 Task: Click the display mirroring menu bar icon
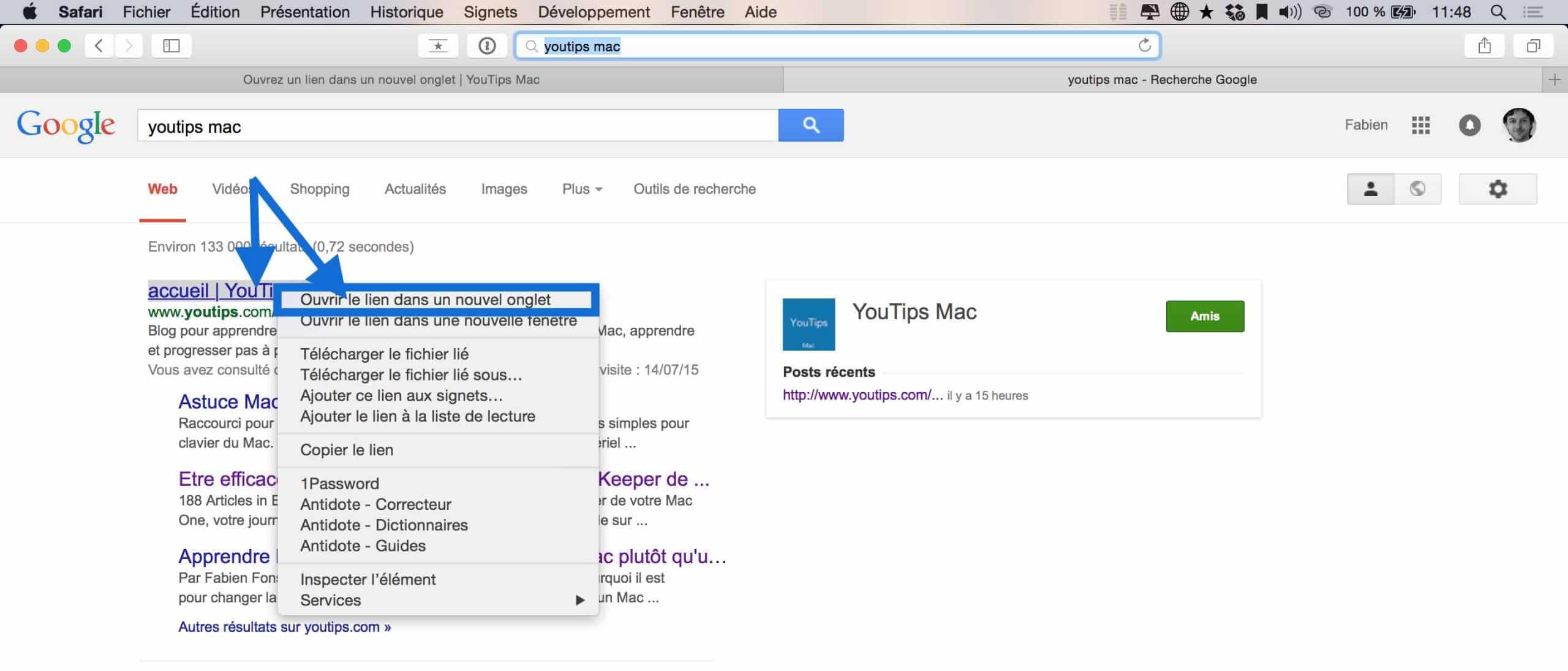click(x=1150, y=12)
